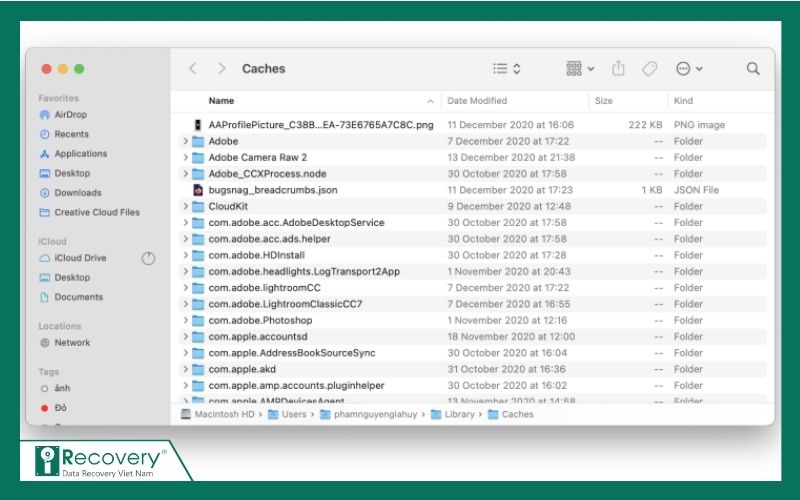This screenshot has height=500, width=800.
Task: Click Library in the path bar
Action: 453,414
